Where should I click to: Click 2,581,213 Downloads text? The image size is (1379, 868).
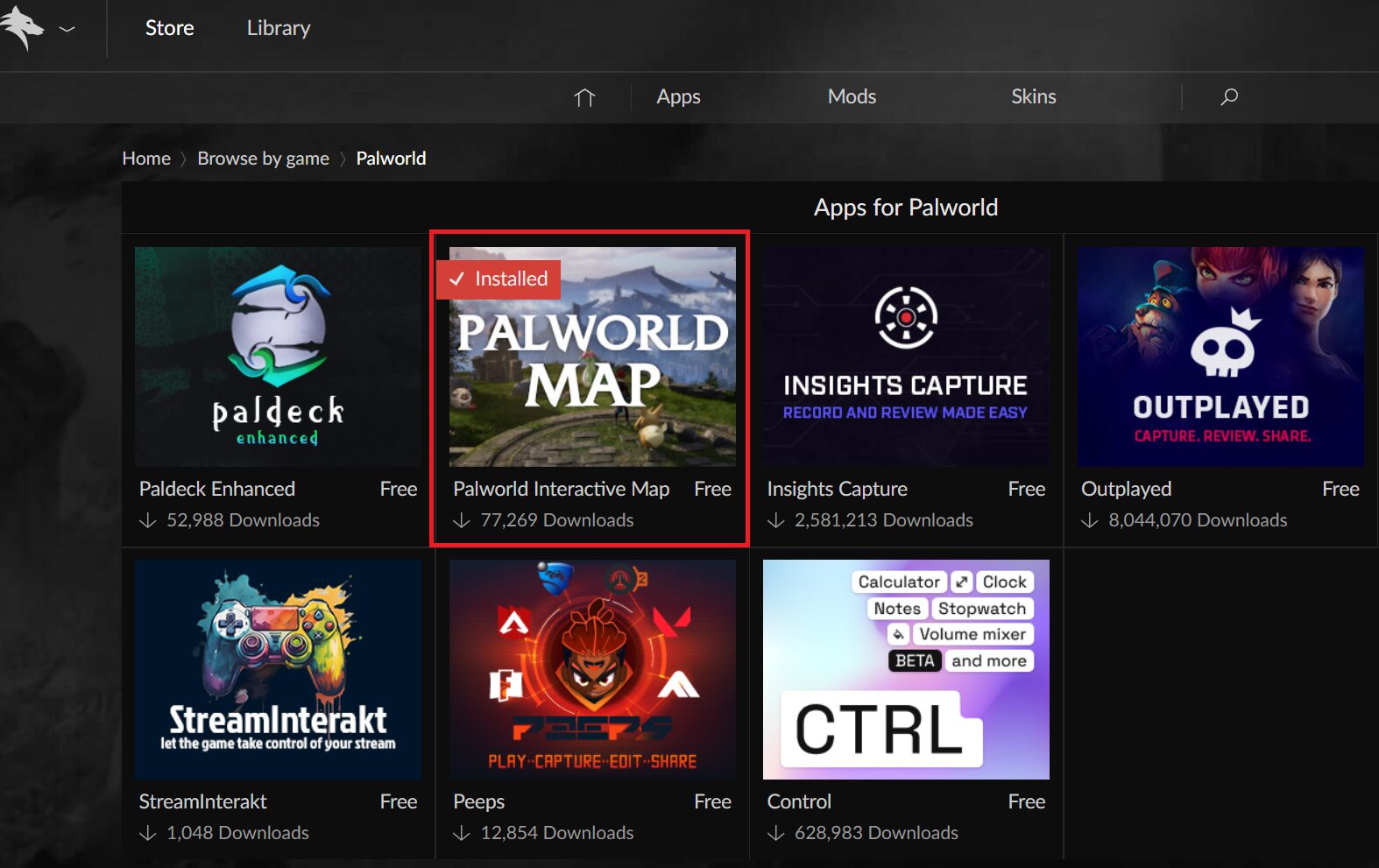[884, 520]
